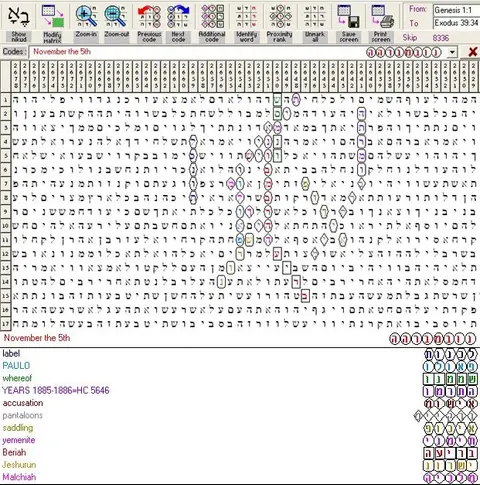Click the Skip value 8336

[x=441, y=38]
